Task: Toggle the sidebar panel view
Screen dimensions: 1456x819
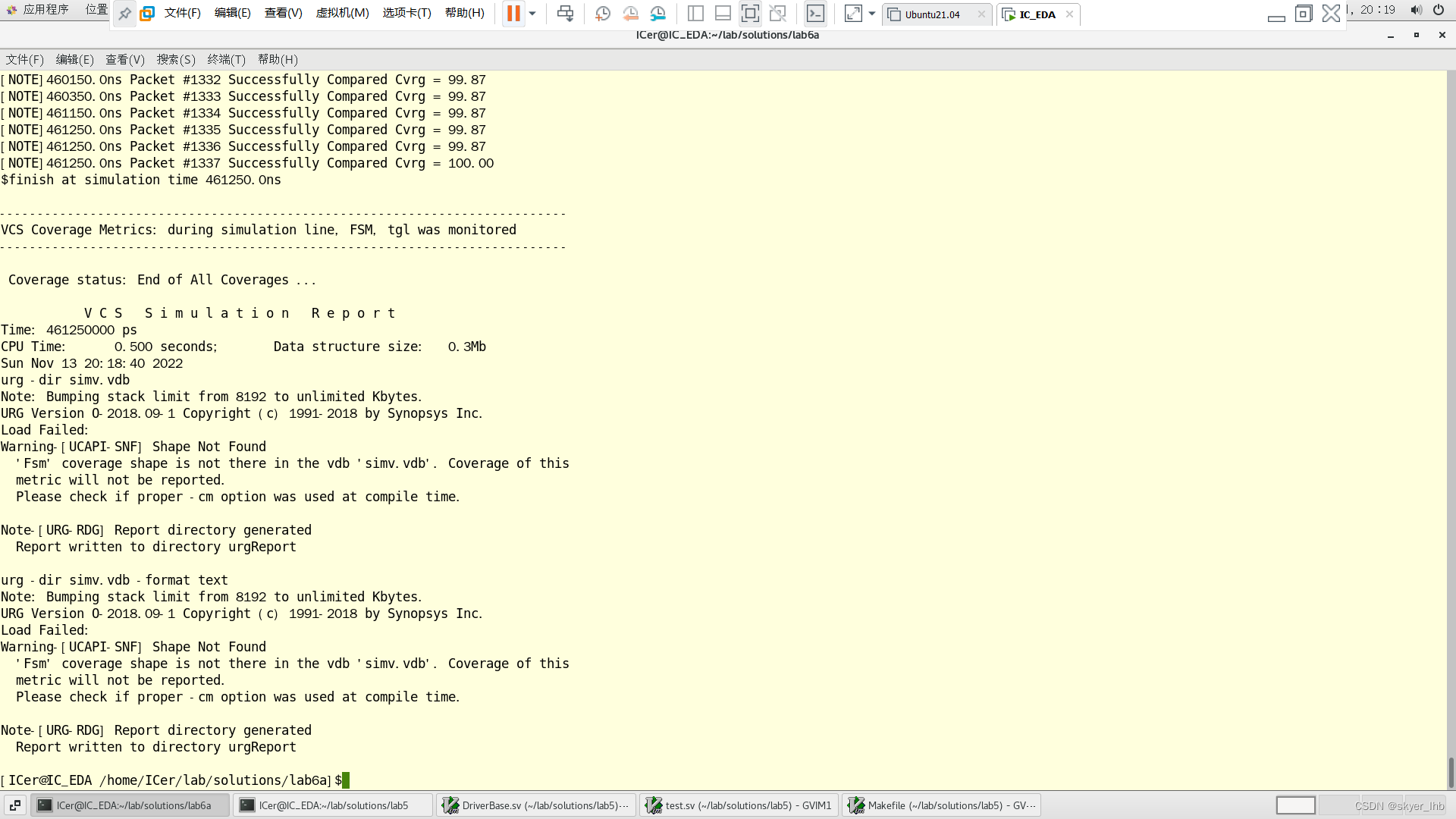Action: 695,13
